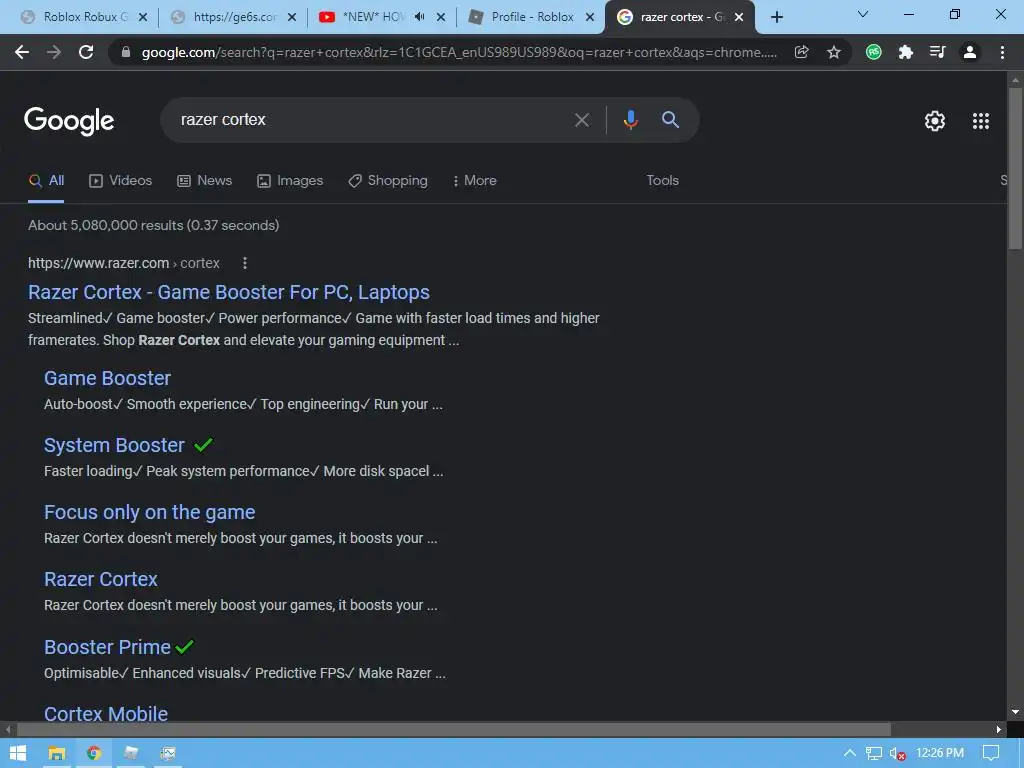Open the green extension icon
1024x768 pixels.
click(873, 52)
